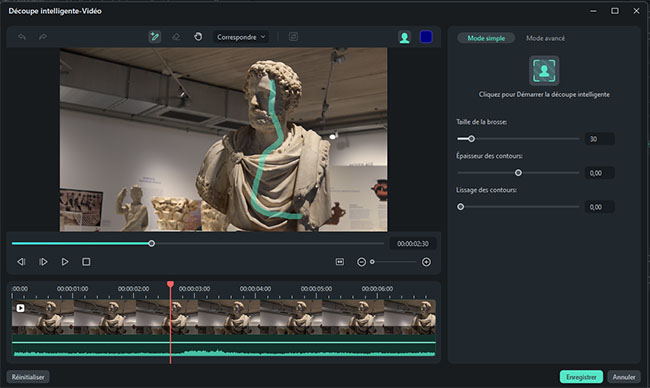Maximize the Découpe intelligente window

click(x=615, y=11)
